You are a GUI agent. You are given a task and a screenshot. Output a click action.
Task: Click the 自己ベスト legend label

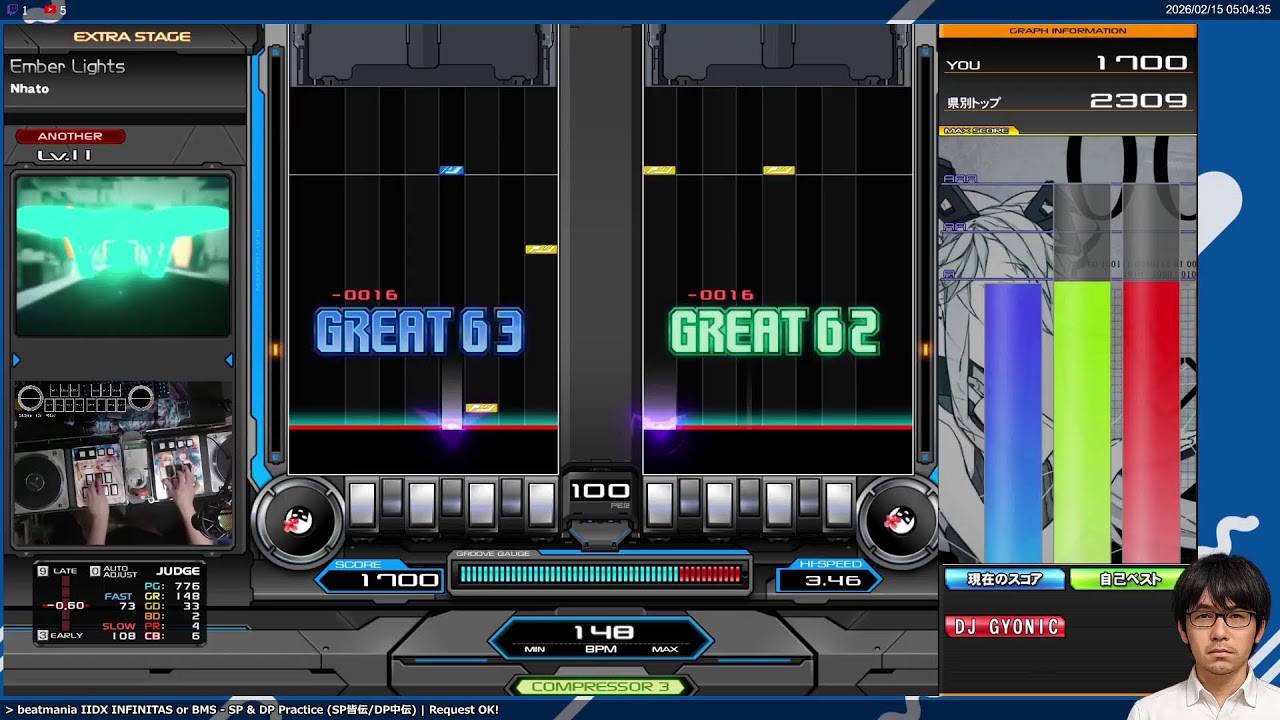[1130, 579]
